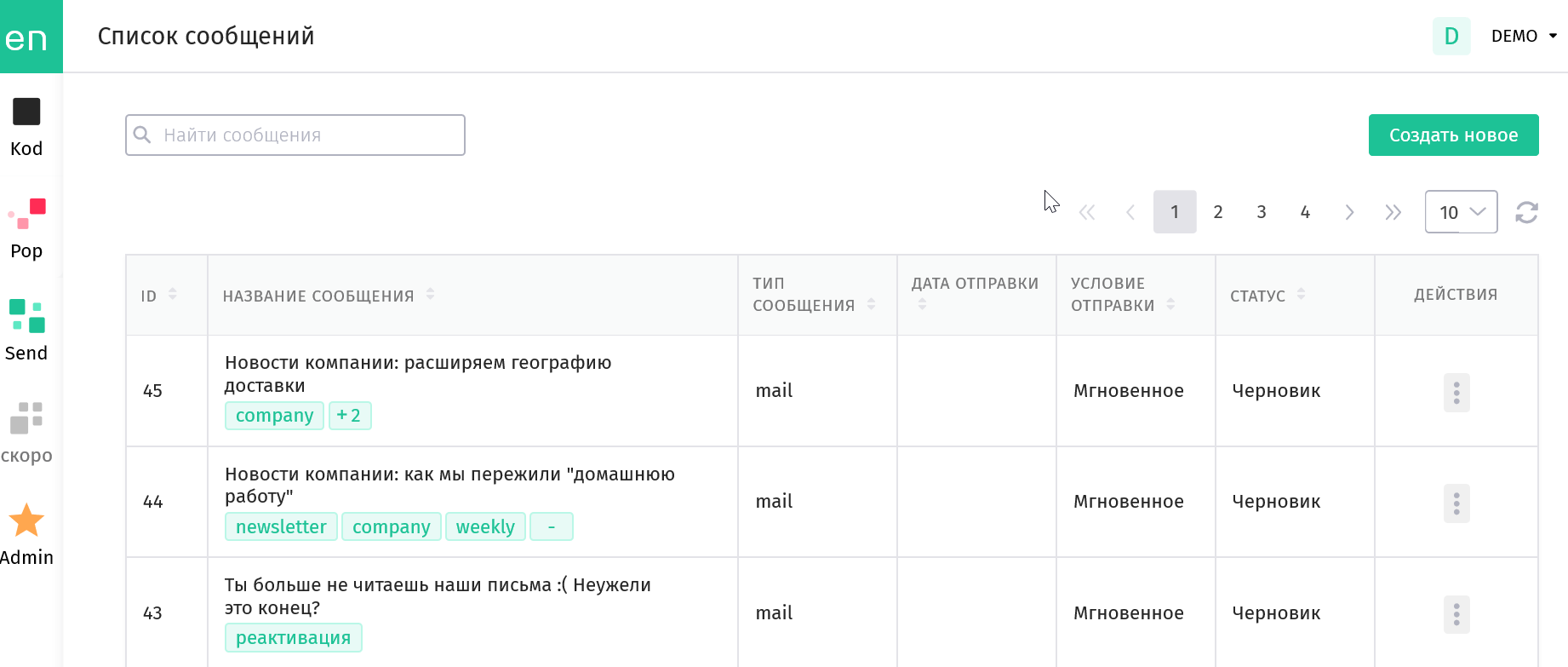Viewport: 1568px width, 667px height.
Task: Focus the 'Найти сообщения' search field
Action: pyautogui.click(x=295, y=135)
